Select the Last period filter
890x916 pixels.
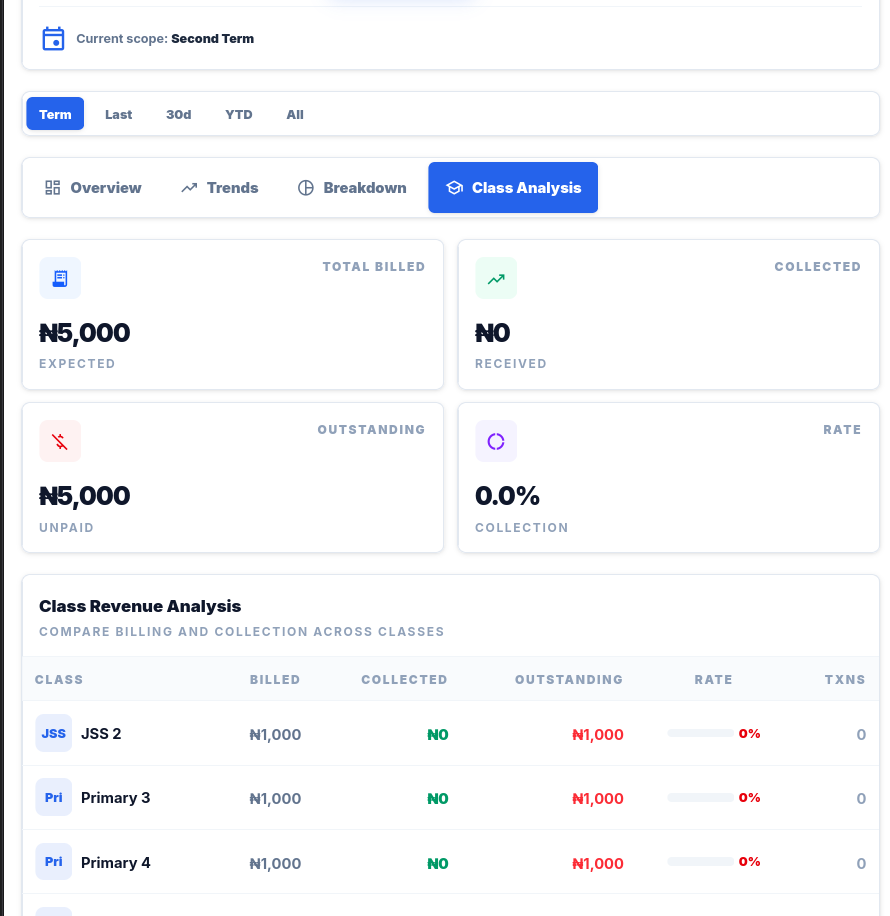[119, 114]
